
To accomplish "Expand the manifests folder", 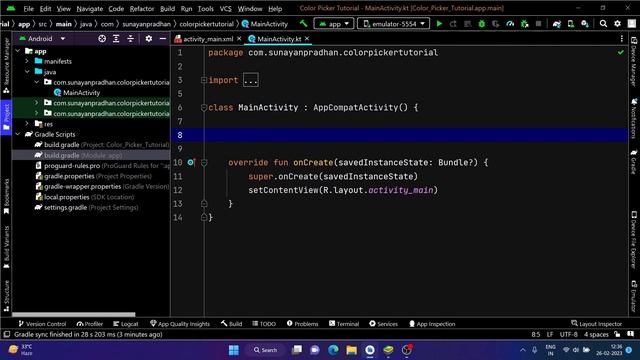I will click(27, 61).
